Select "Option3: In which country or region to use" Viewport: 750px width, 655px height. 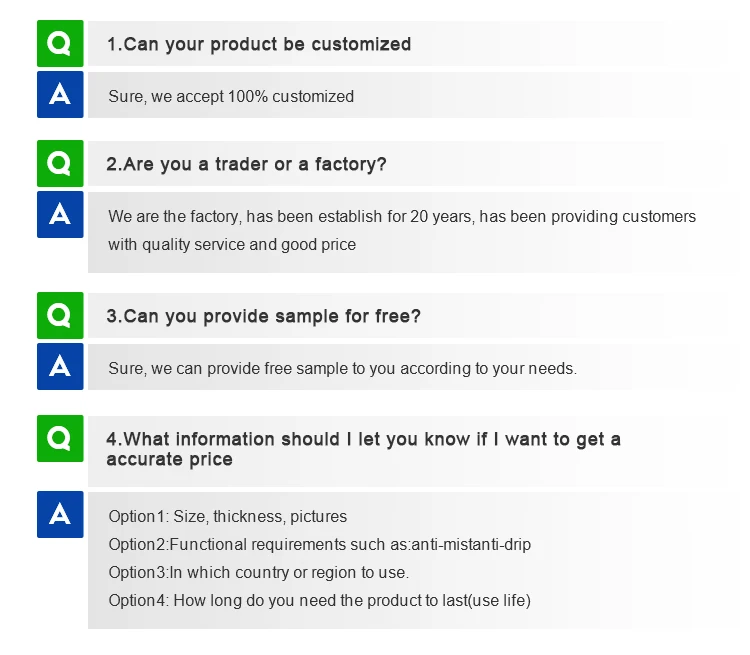(x=259, y=573)
